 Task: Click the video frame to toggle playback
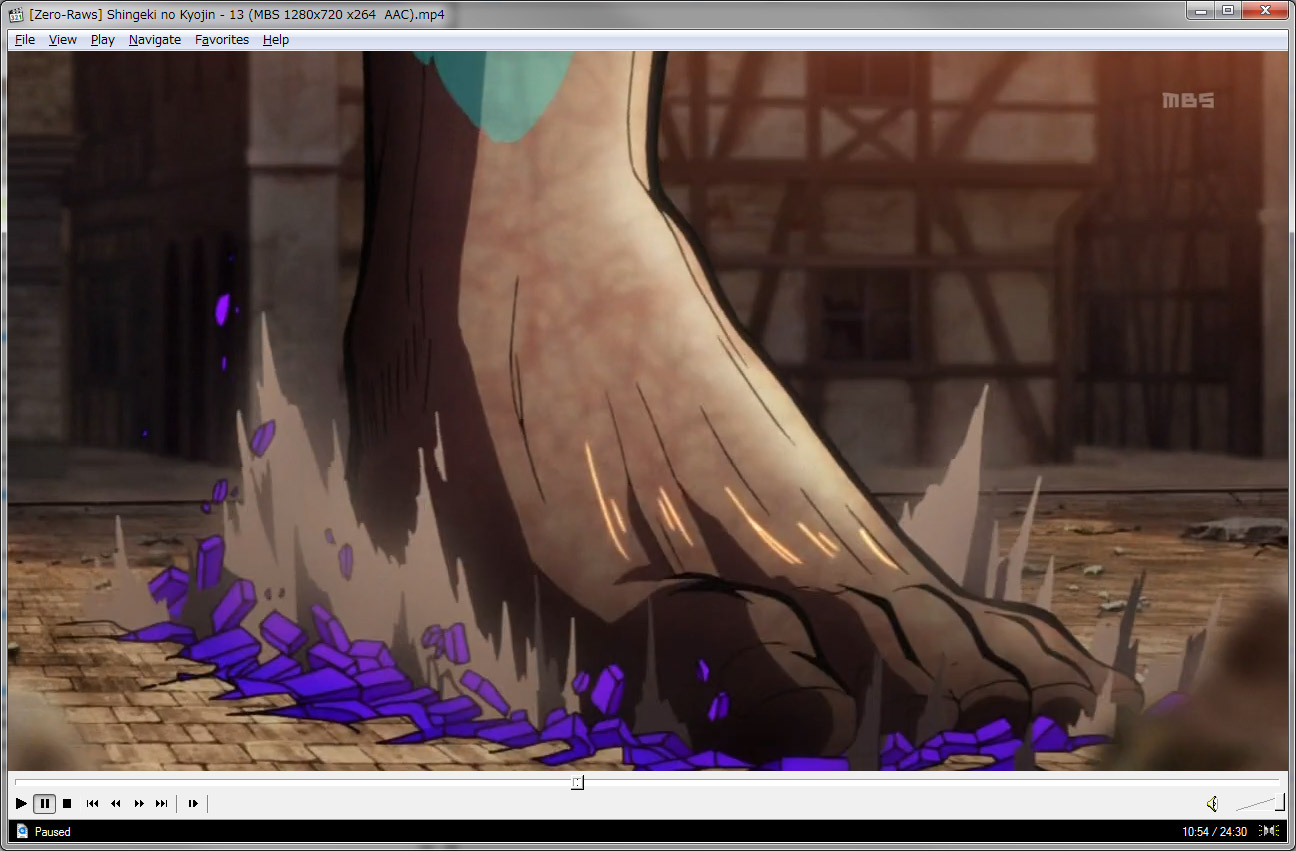tap(647, 410)
